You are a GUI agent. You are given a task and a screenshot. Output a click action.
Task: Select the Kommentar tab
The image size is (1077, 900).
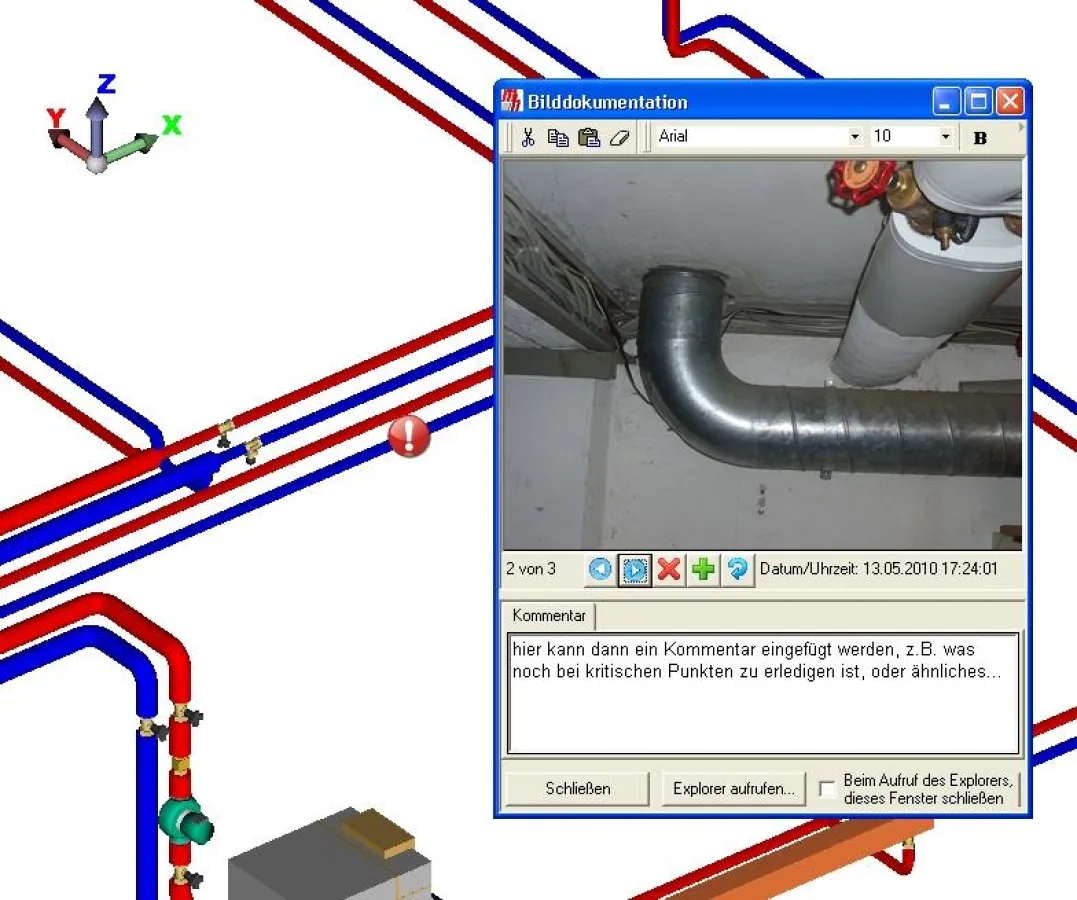[x=549, y=616]
